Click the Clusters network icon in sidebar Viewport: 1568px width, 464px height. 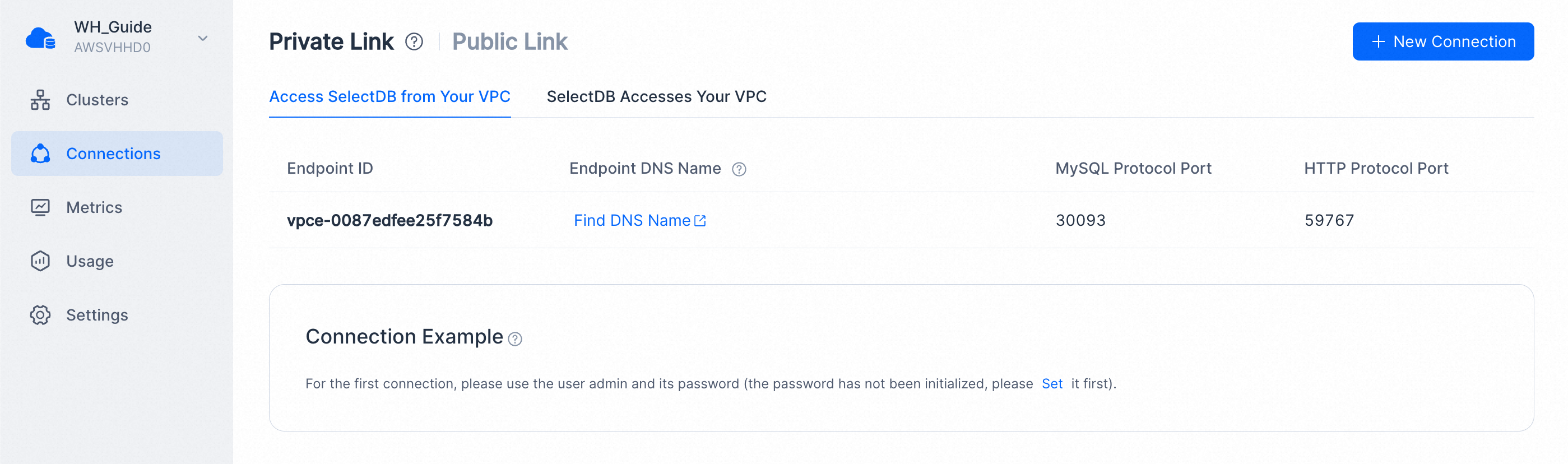tap(40, 100)
